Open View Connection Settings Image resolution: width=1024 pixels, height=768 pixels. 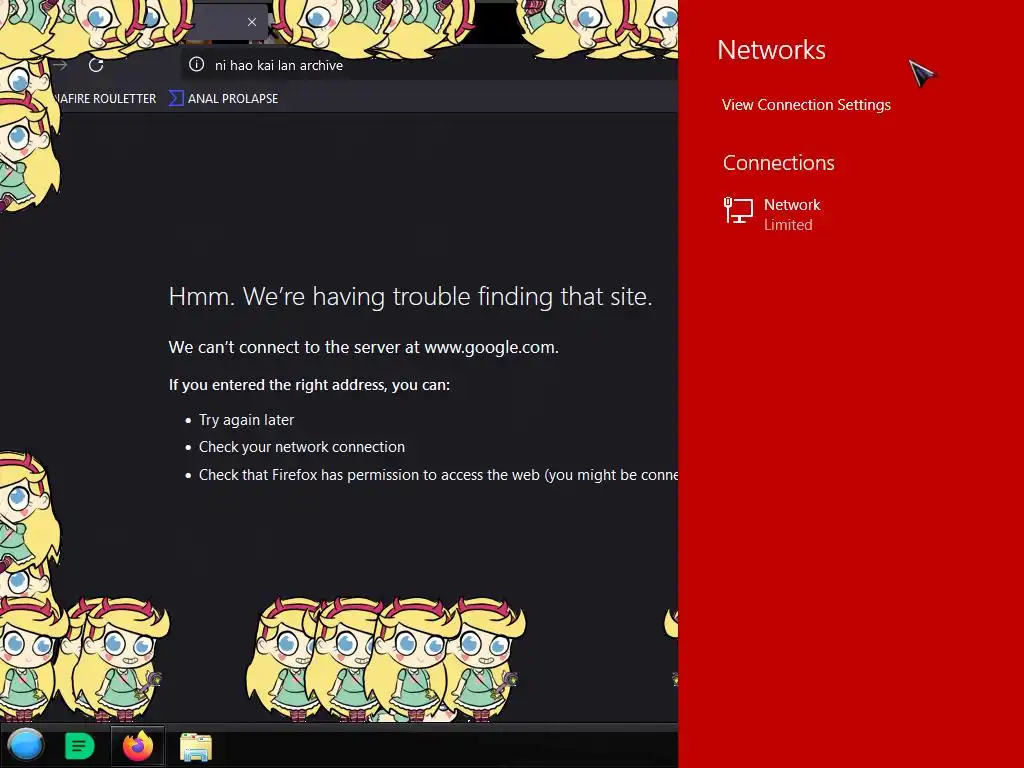[x=806, y=105]
